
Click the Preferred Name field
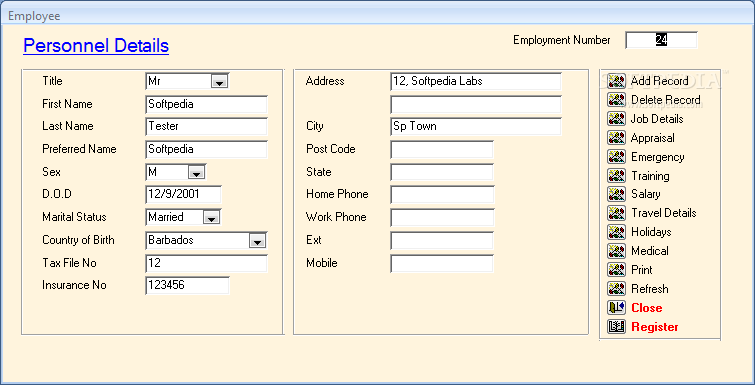pos(206,149)
